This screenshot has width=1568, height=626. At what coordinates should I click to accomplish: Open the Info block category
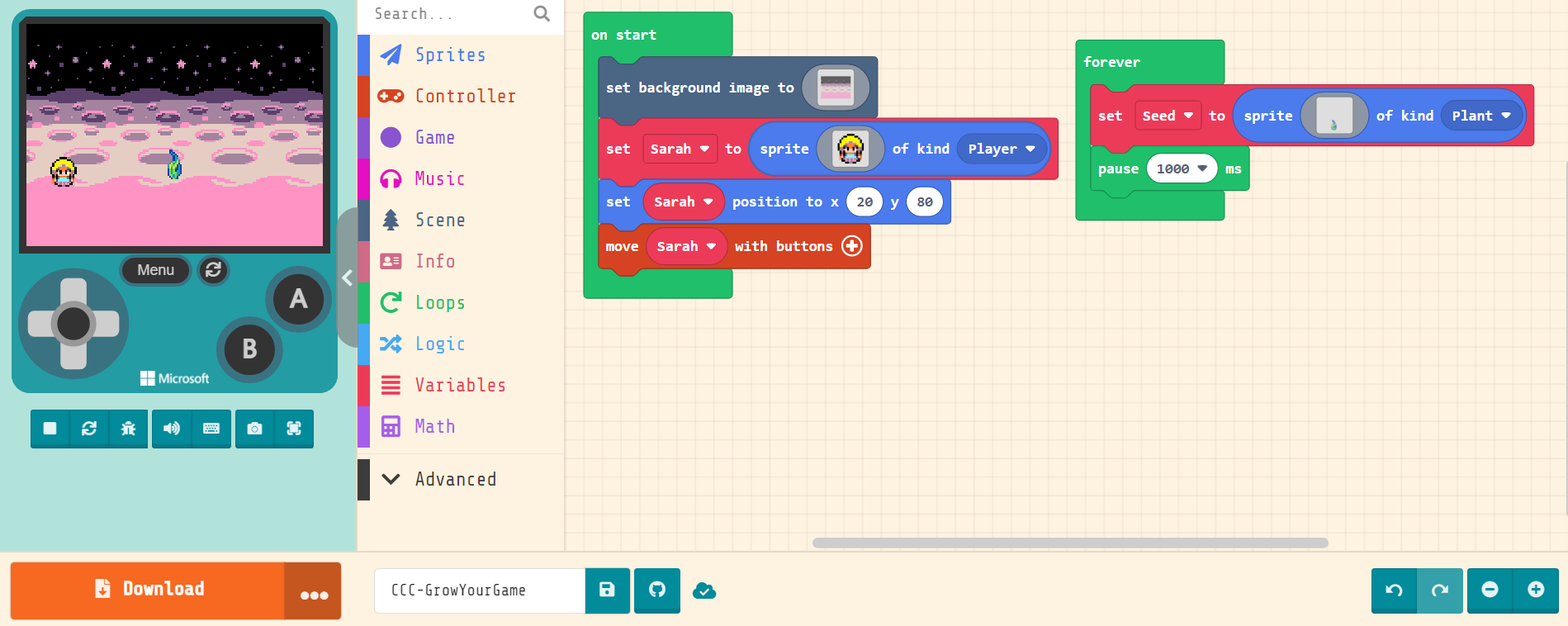(461, 261)
